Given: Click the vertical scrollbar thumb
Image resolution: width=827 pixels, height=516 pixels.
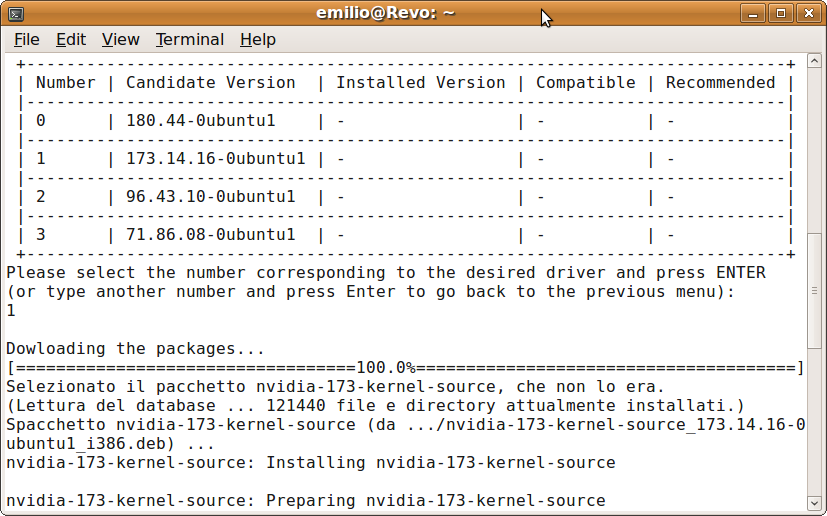Looking at the screenshot, I should tap(814, 290).
